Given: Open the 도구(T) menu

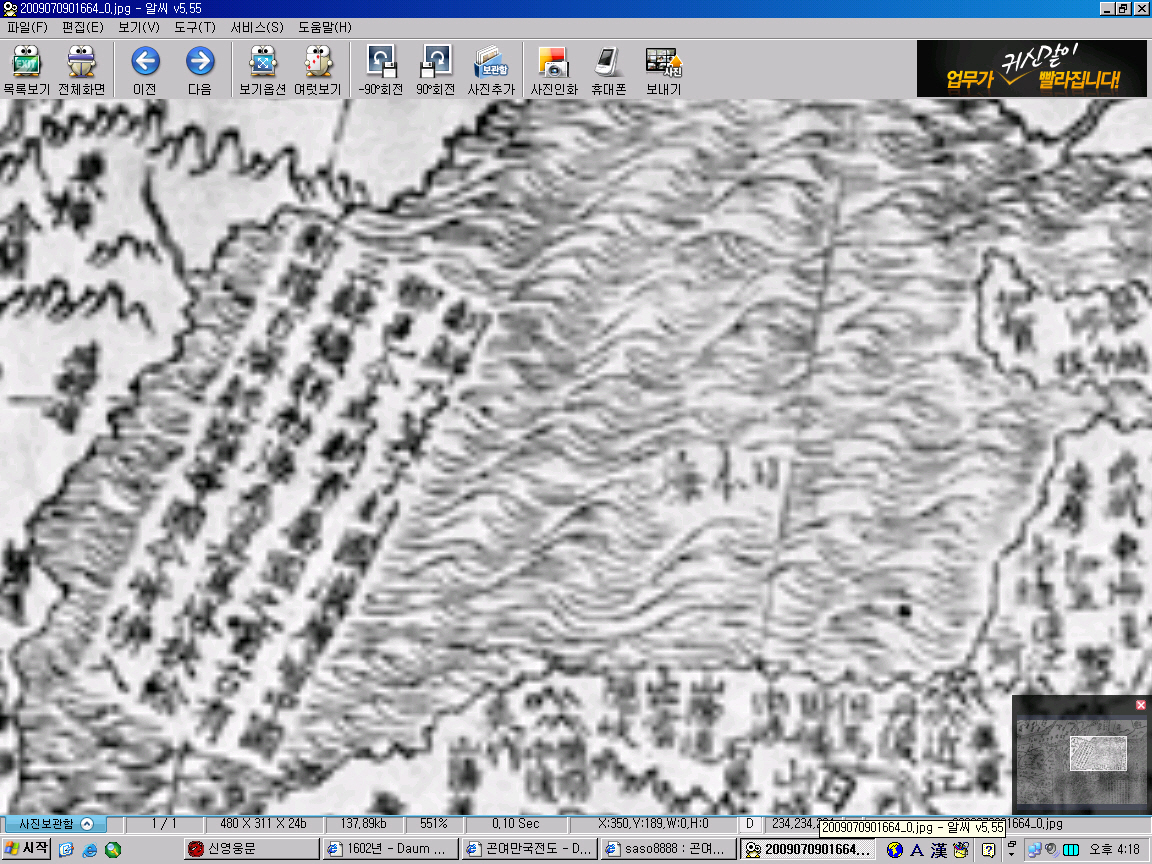Looking at the screenshot, I should (x=194, y=27).
